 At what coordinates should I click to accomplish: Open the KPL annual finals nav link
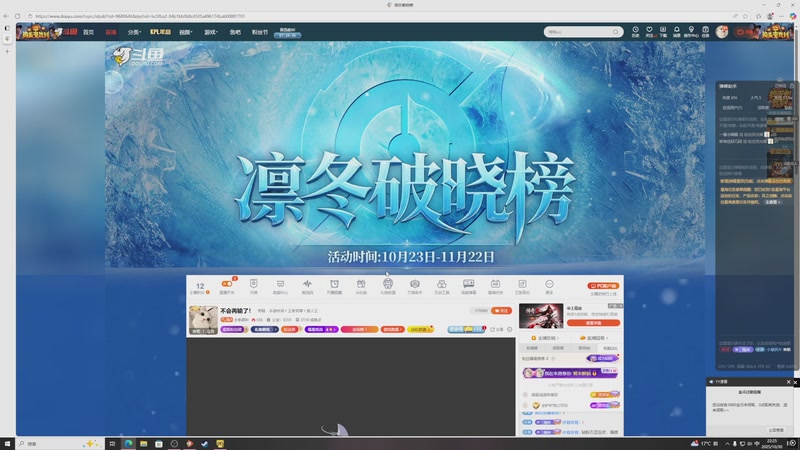160,32
